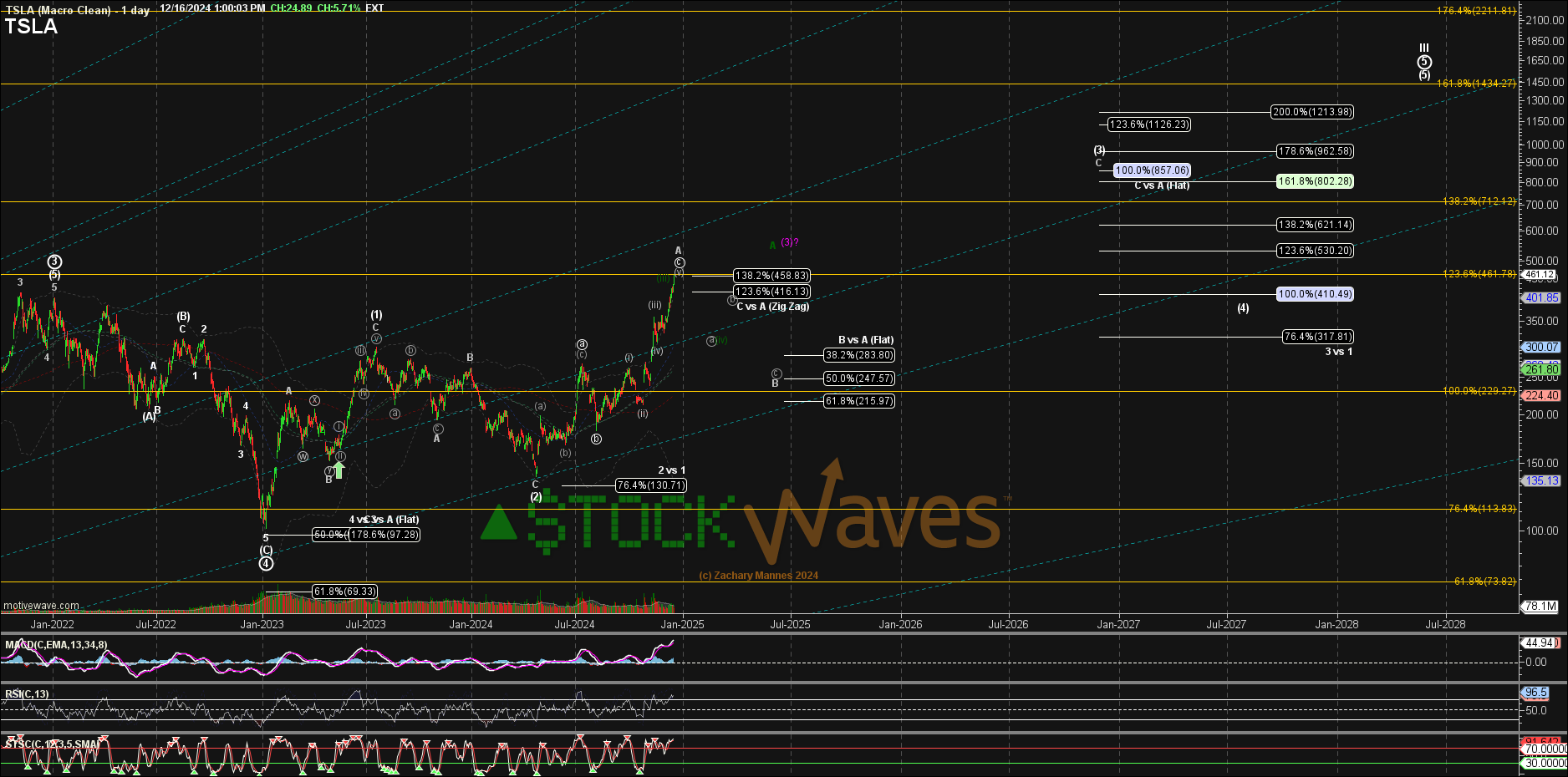1568x777 pixels.
Task: Click the EXT indicator in header
Action: (374, 8)
